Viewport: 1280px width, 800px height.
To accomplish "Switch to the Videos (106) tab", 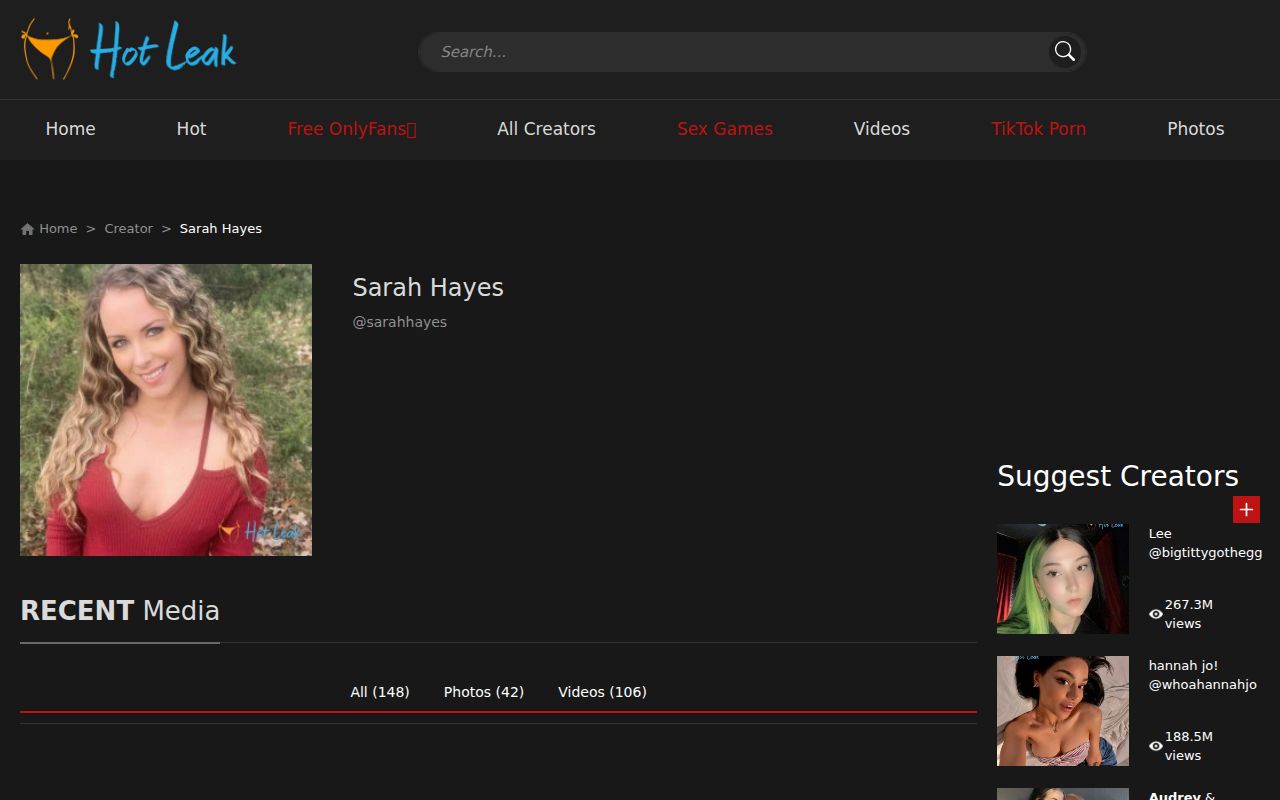I will point(602,691).
